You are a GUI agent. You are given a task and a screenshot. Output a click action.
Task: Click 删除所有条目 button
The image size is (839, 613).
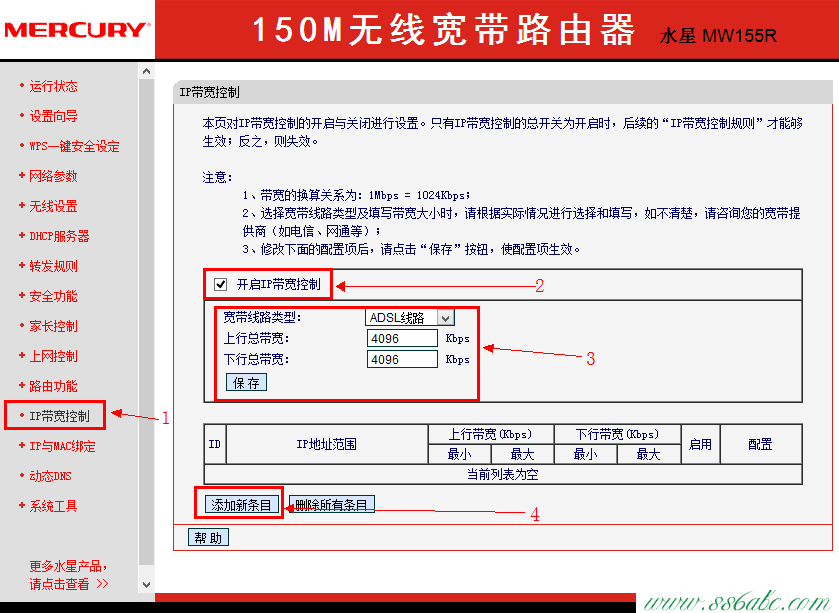tap(331, 504)
